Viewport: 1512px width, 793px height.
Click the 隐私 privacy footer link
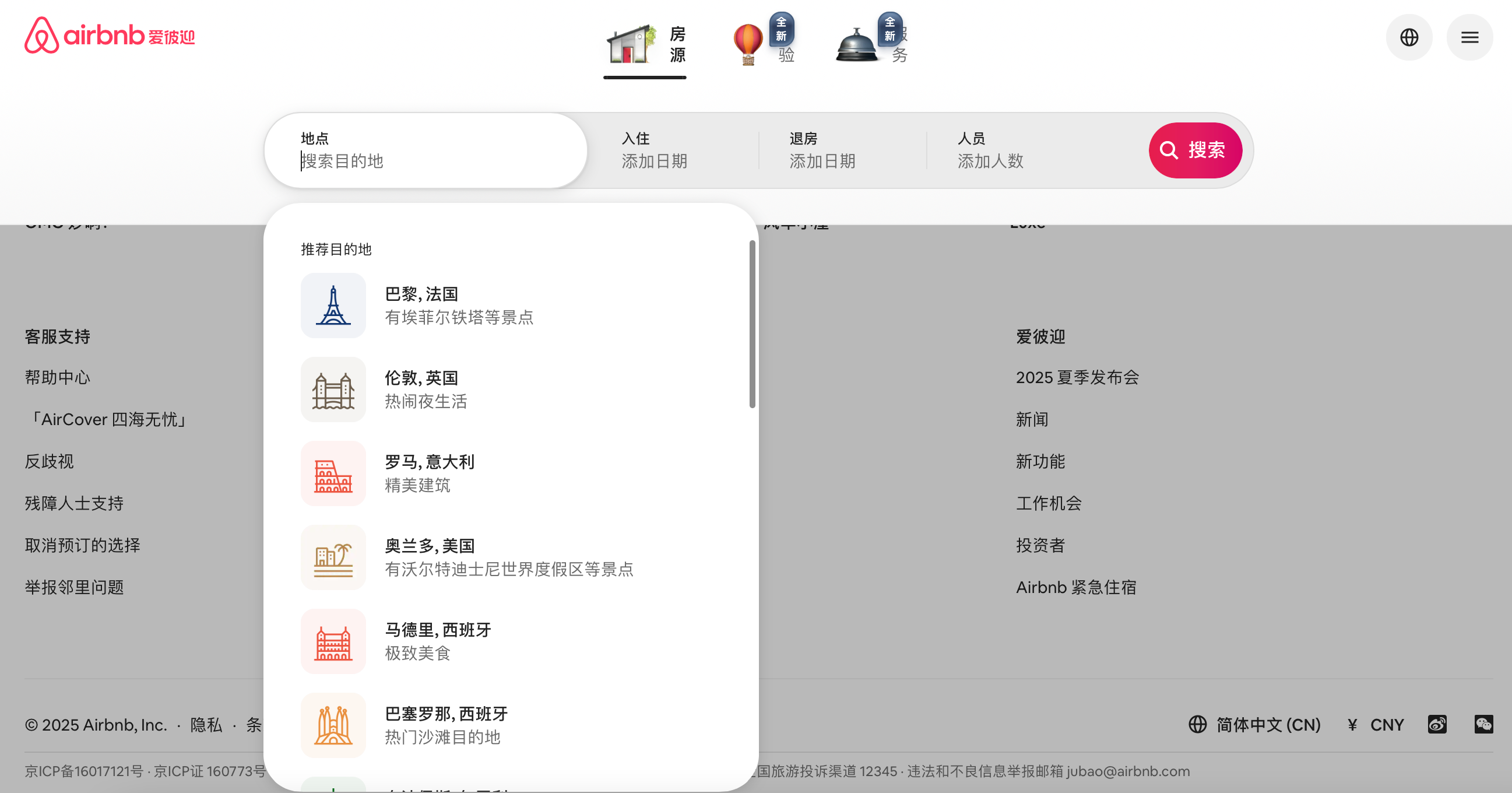pos(206,725)
